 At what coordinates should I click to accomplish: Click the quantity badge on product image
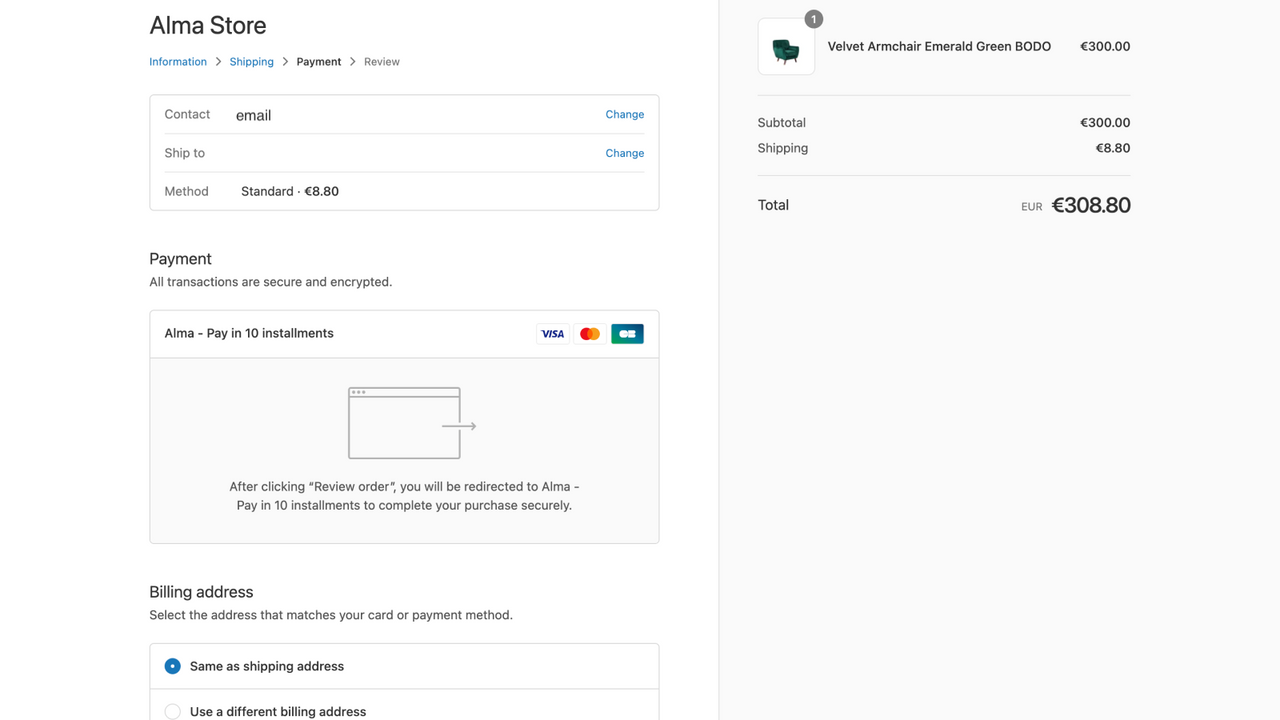tap(814, 19)
